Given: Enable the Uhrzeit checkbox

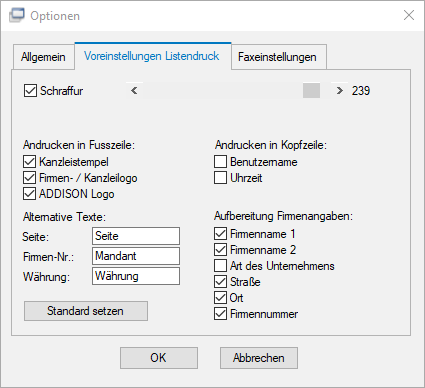Looking at the screenshot, I should pos(220,178).
